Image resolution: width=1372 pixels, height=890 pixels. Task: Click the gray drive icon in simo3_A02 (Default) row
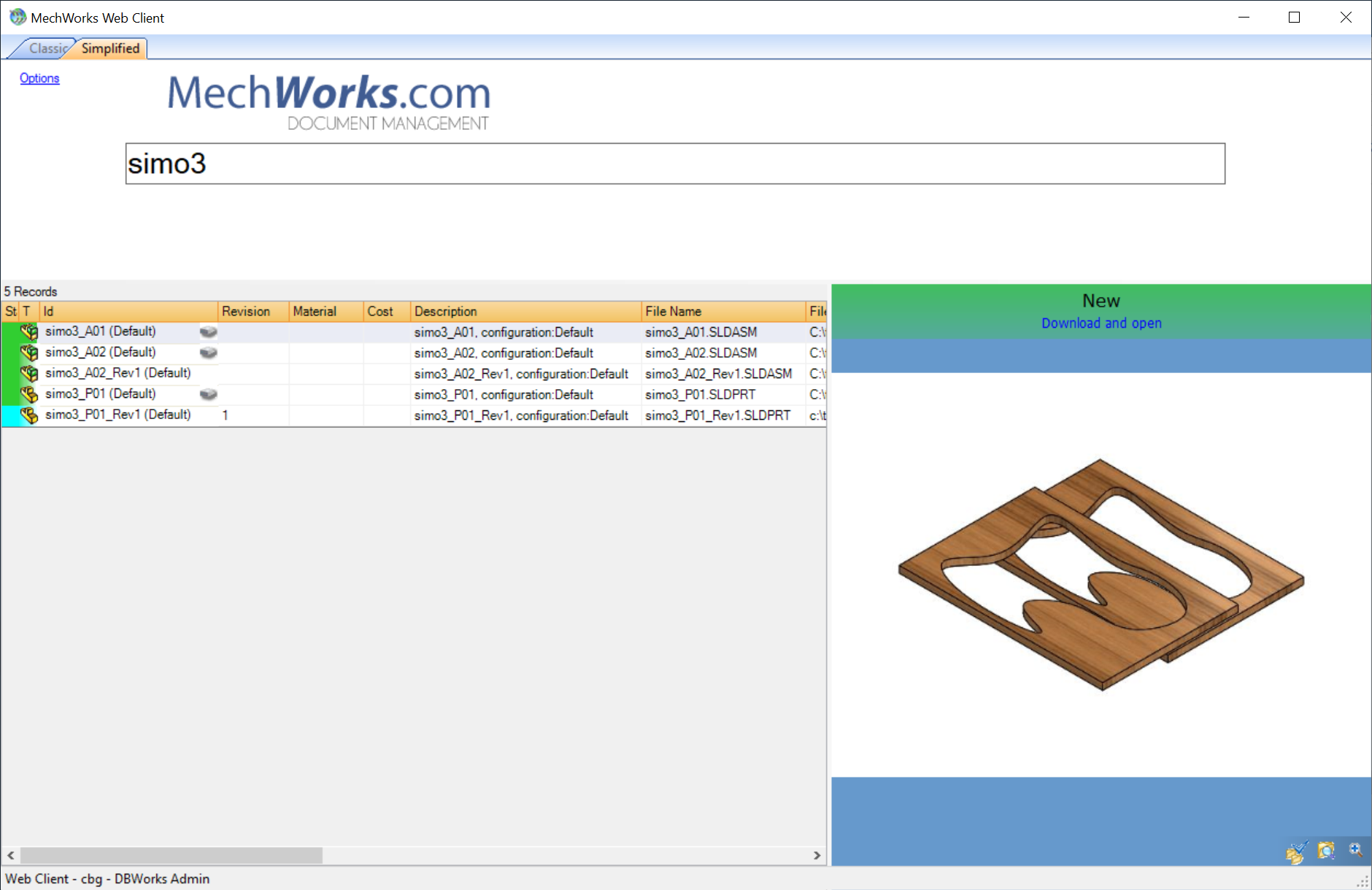coord(208,353)
